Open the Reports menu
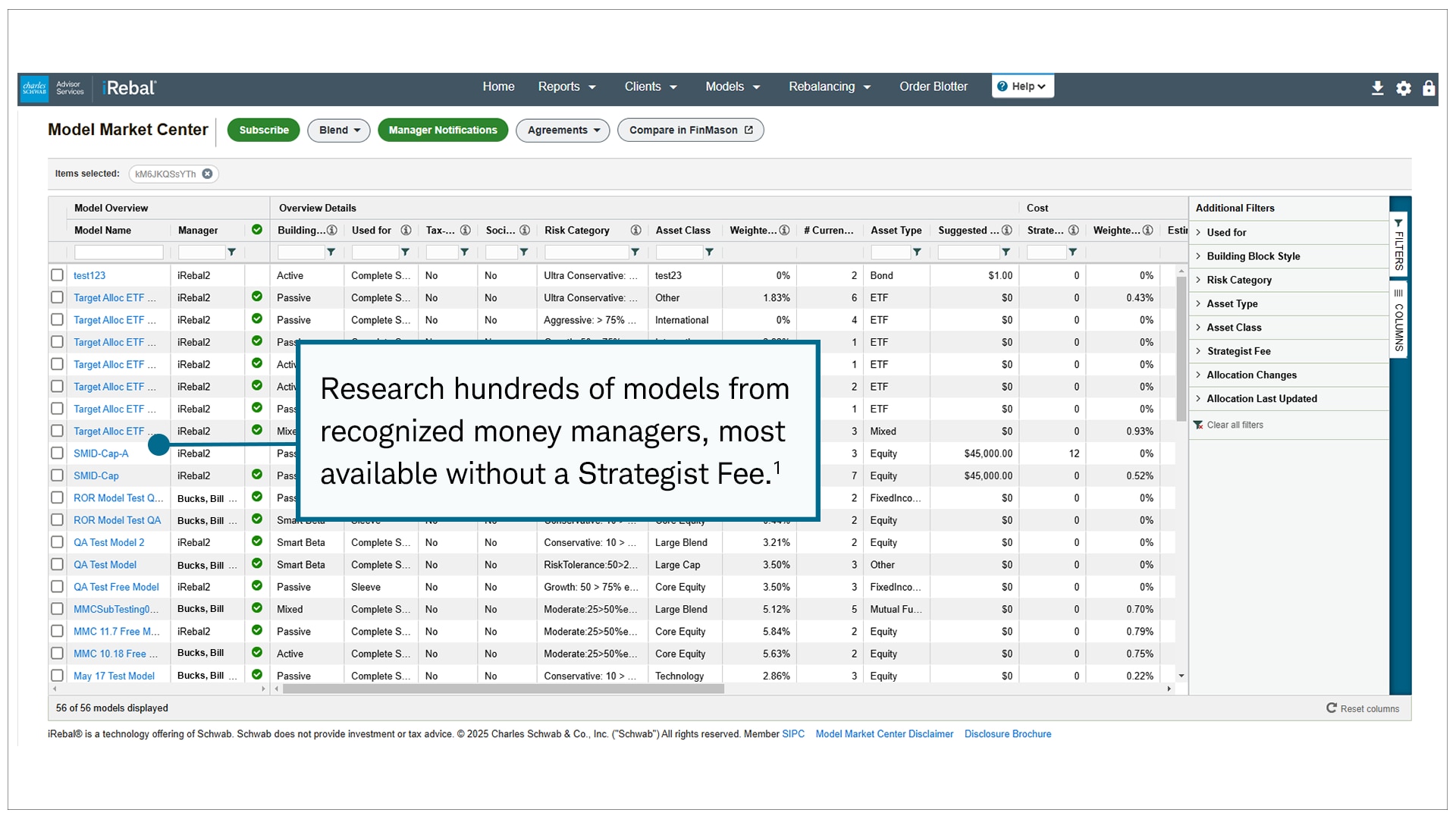The height and width of the screenshot is (819, 1456). (x=566, y=86)
